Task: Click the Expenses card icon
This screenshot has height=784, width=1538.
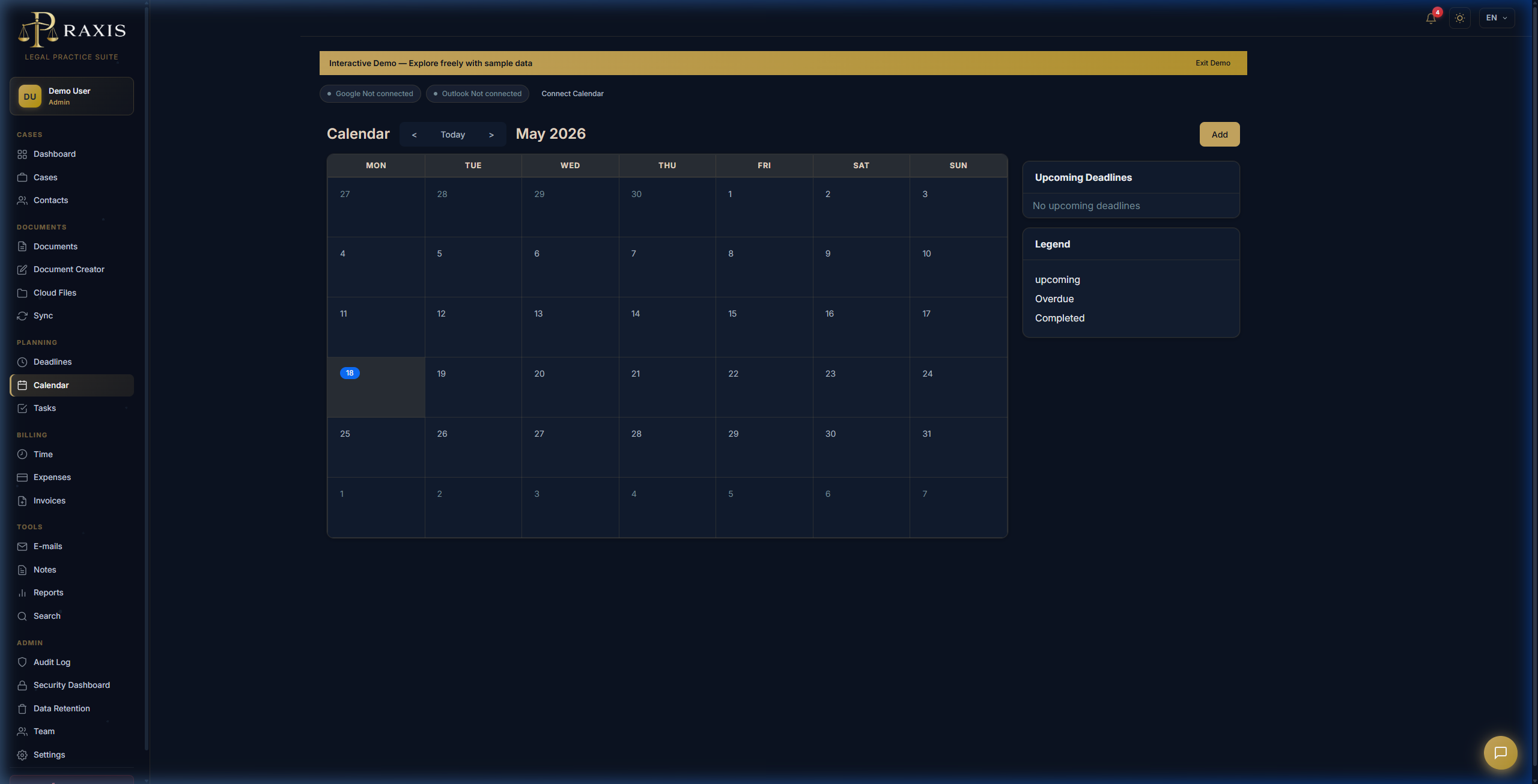Action: (22, 478)
